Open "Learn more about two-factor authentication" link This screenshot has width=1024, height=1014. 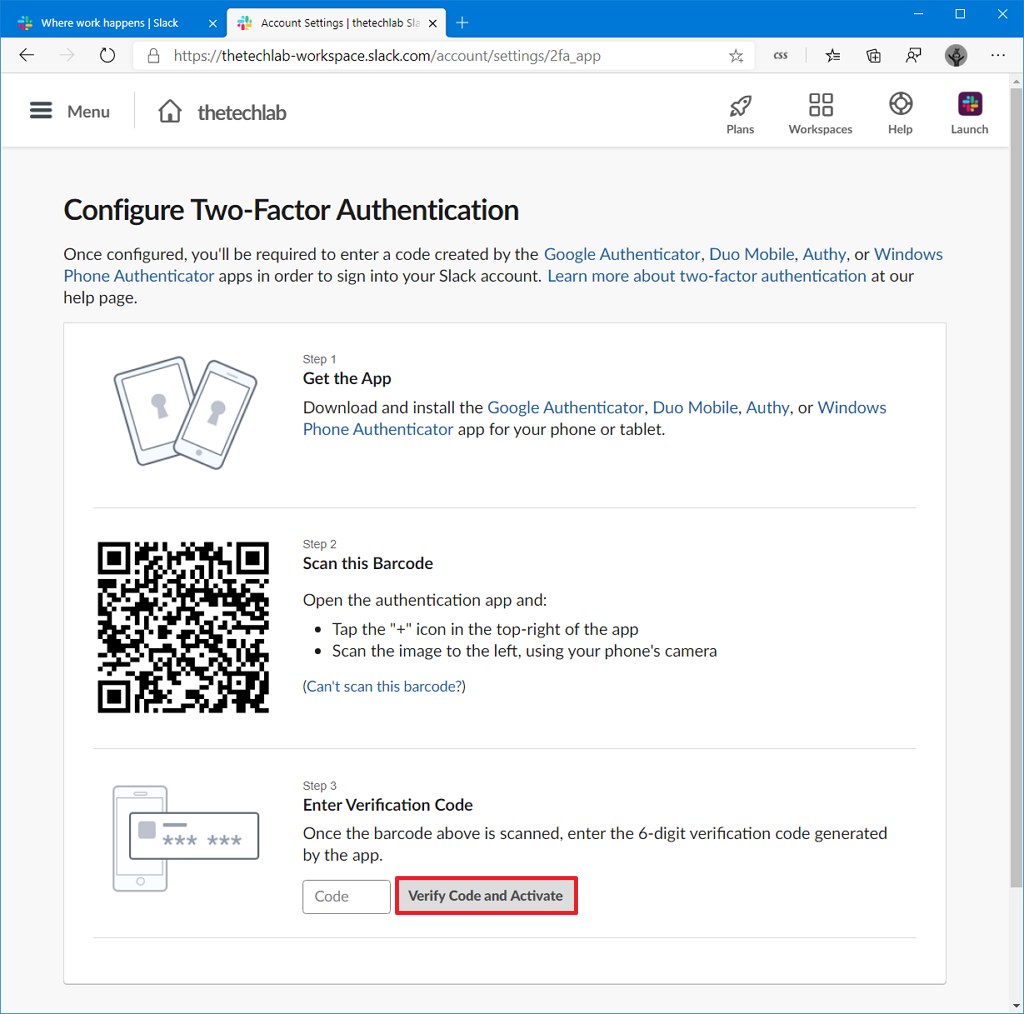706,276
